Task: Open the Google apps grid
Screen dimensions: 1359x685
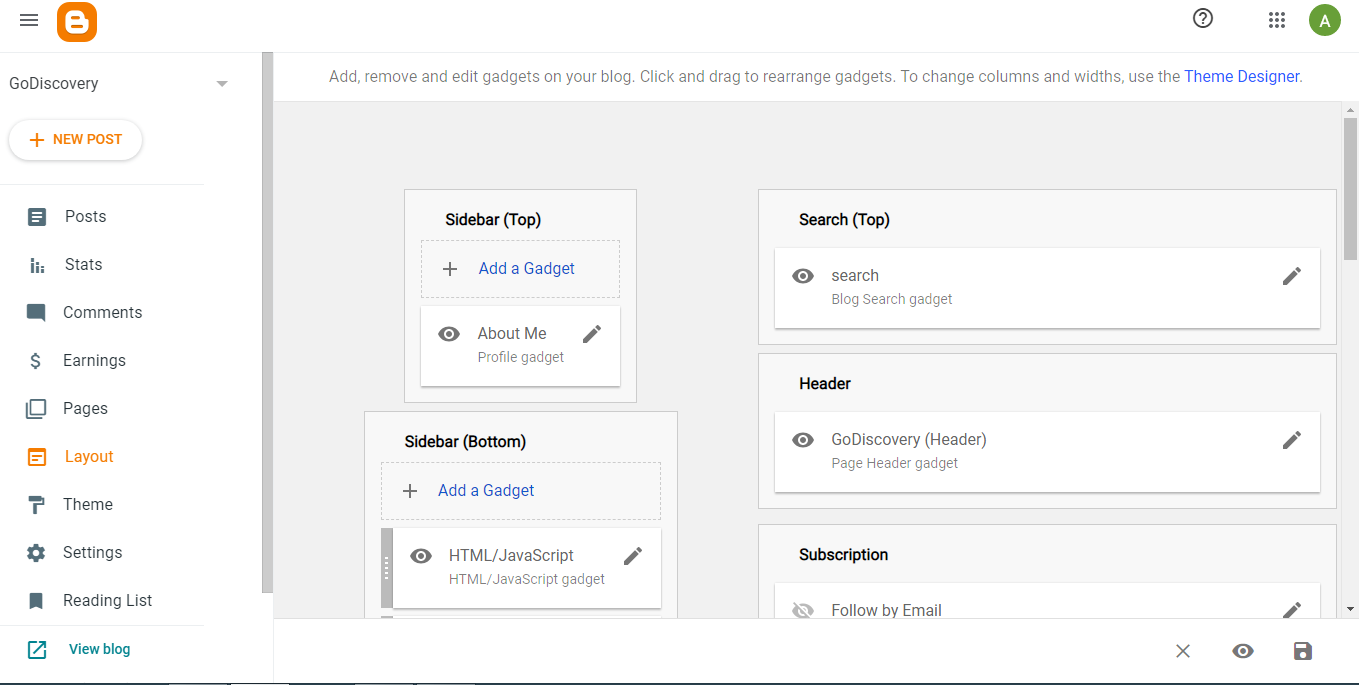Action: 1276,20
